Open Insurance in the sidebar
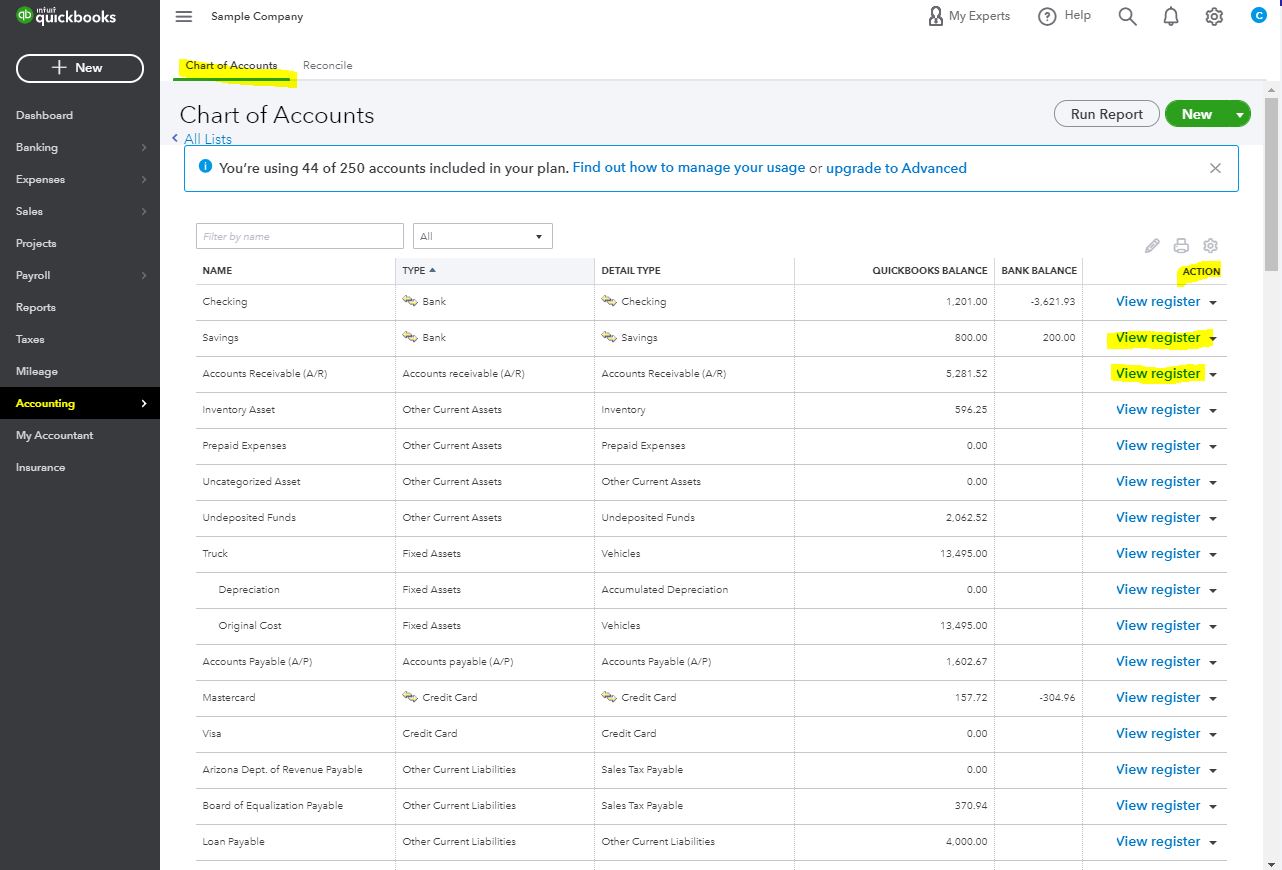Screen dimensions: 1282x870 40,467
